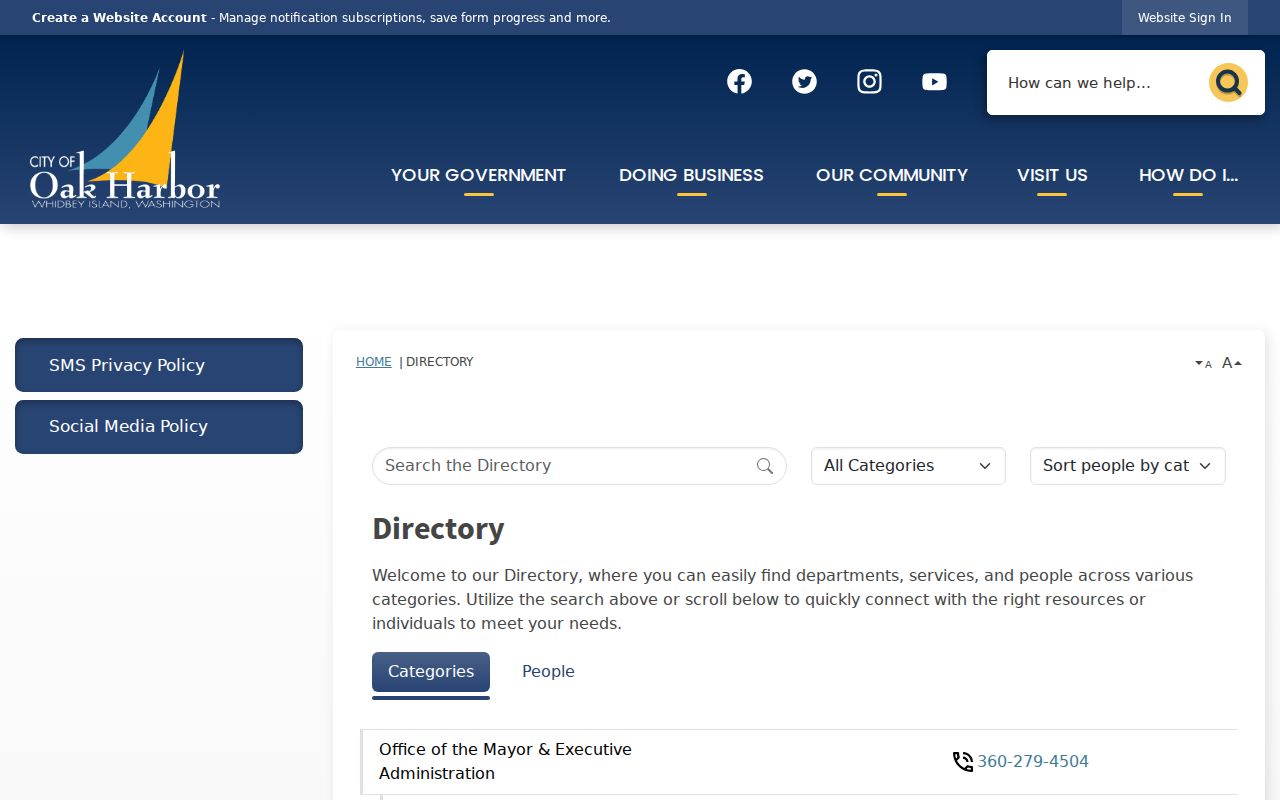Open the city's YouTube channel icon
1280x800 pixels.
(934, 82)
